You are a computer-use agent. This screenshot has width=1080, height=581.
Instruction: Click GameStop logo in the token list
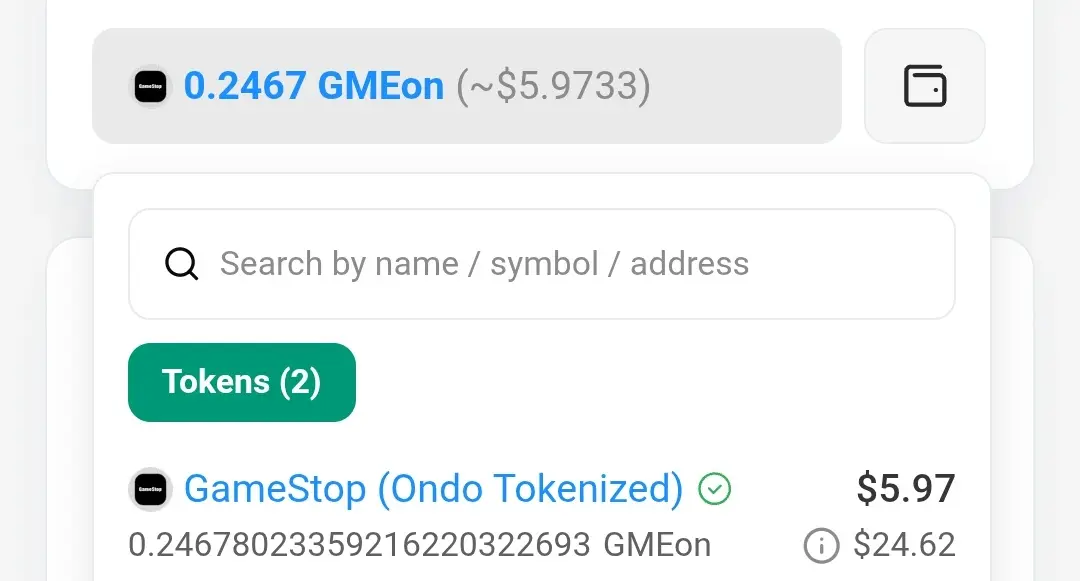coord(150,490)
